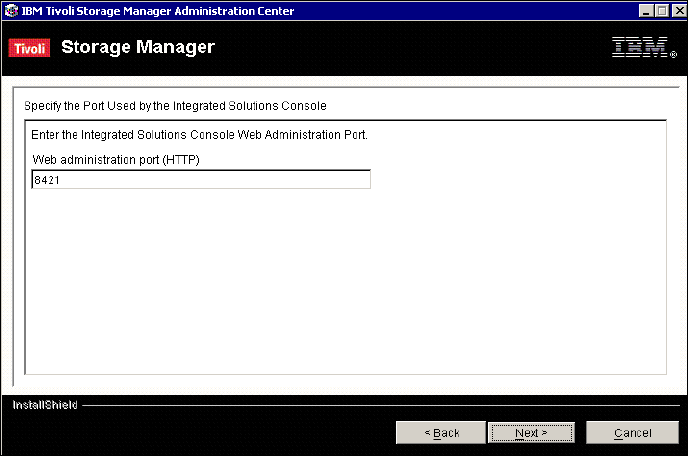This screenshot has height=456, width=688.
Task: Click the installer icon in title bar
Action: click(x=11, y=11)
